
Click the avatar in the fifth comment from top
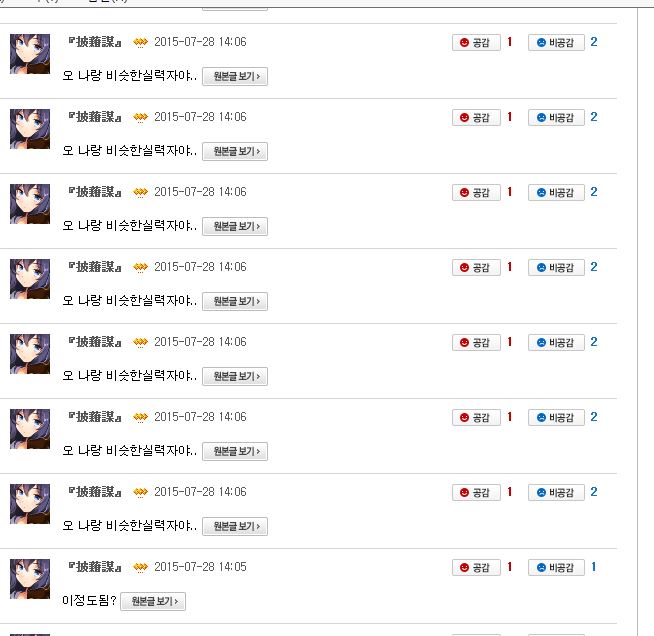point(30,354)
